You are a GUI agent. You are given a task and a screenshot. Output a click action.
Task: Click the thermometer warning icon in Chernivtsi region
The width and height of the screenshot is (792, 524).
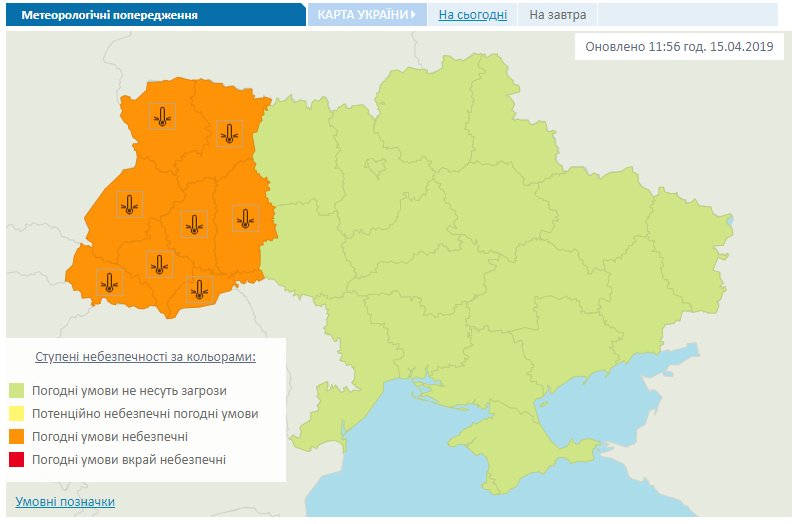coord(200,290)
